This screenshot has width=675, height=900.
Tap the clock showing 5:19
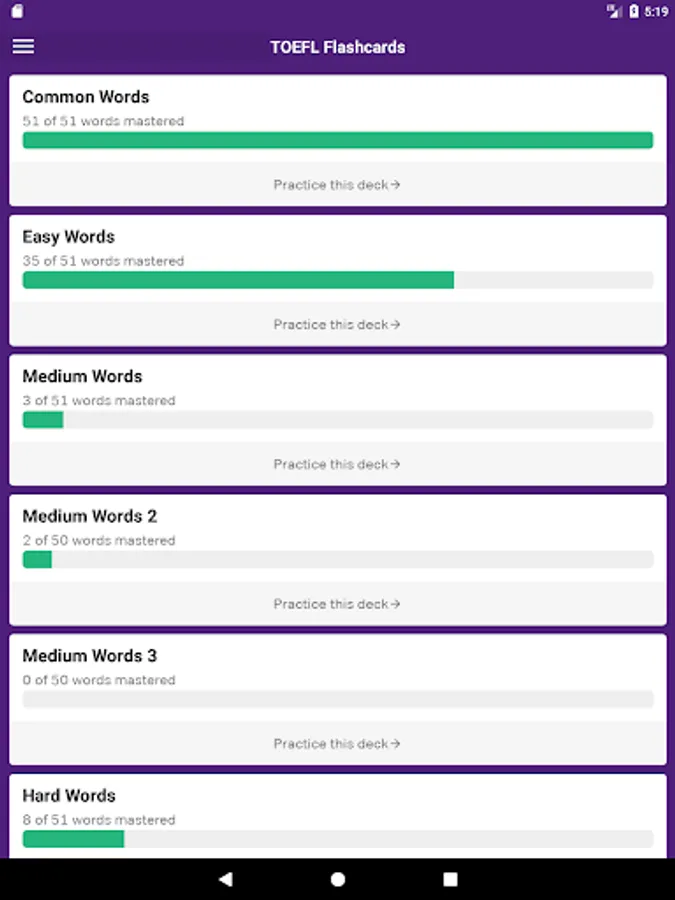656,12
